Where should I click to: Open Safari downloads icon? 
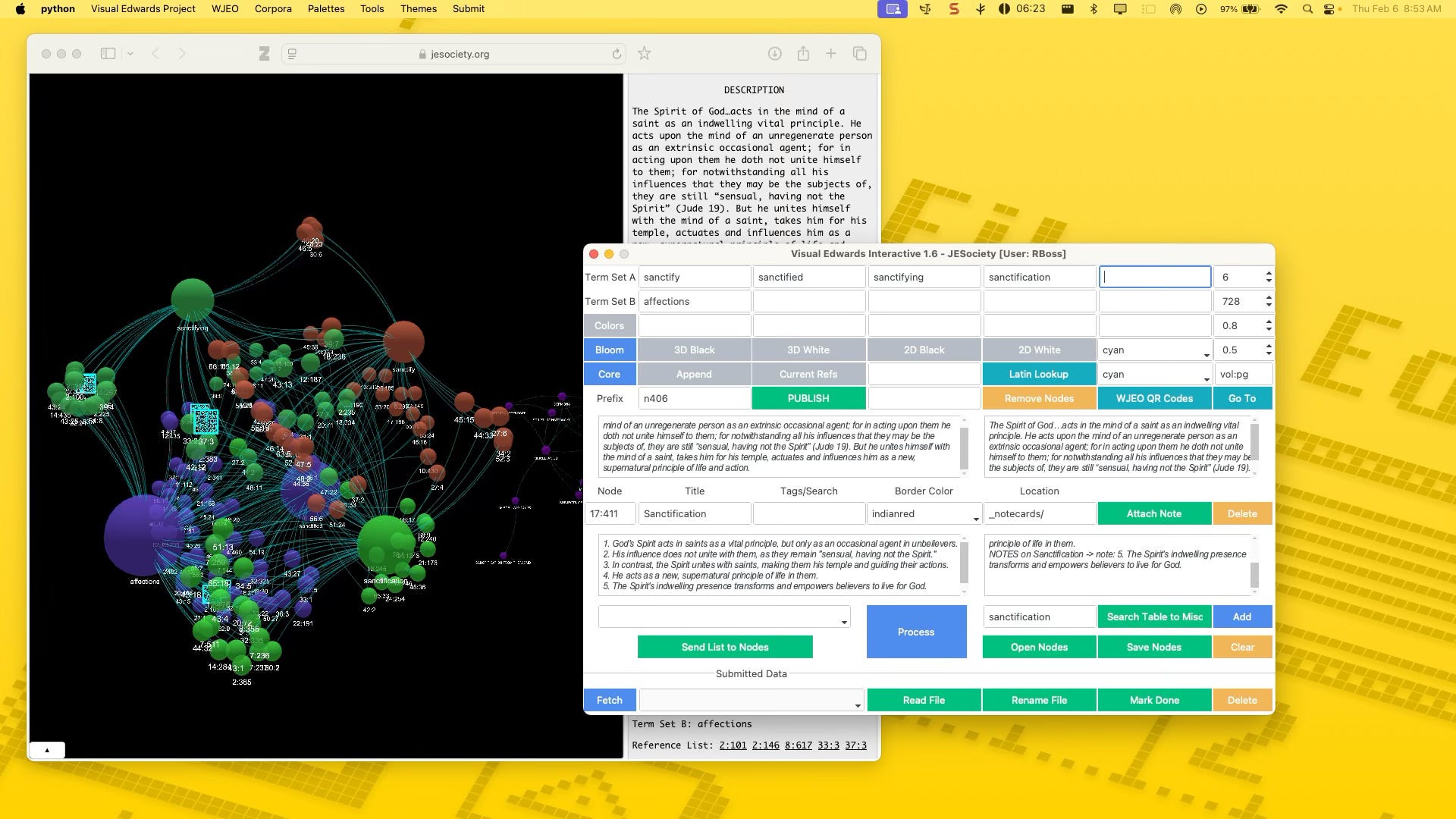pyautogui.click(x=774, y=53)
